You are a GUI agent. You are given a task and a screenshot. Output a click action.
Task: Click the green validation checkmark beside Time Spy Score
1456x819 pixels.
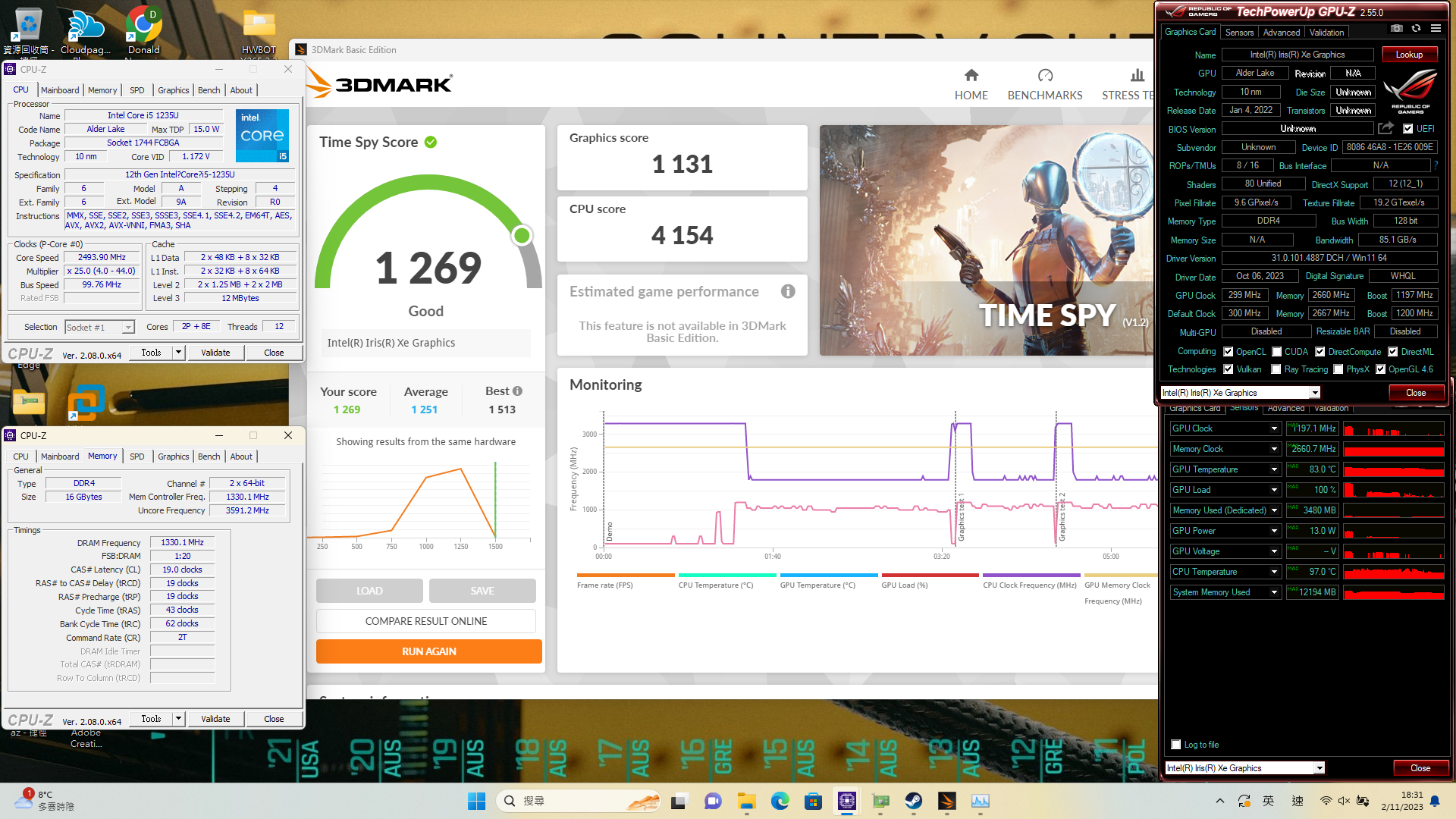point(431,142)
